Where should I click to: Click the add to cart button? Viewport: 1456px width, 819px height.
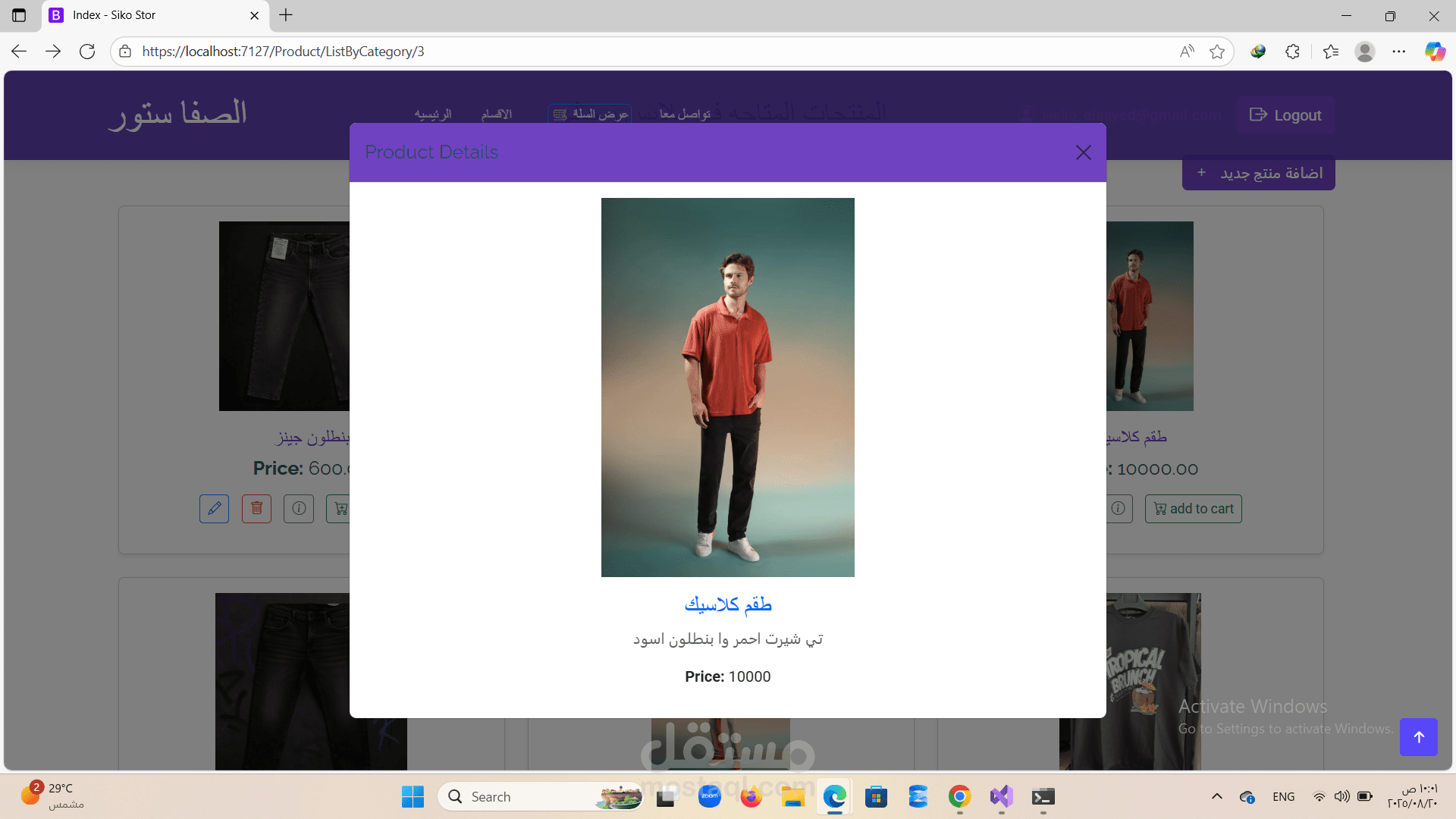1193,508
